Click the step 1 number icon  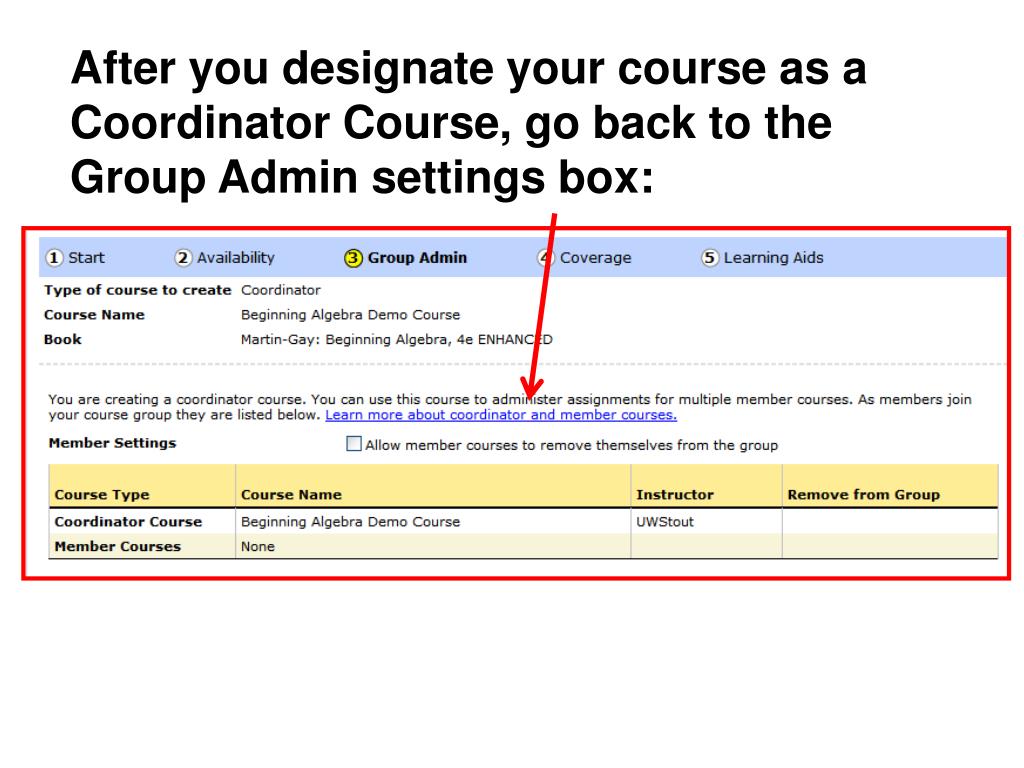(x=55, y=258)
